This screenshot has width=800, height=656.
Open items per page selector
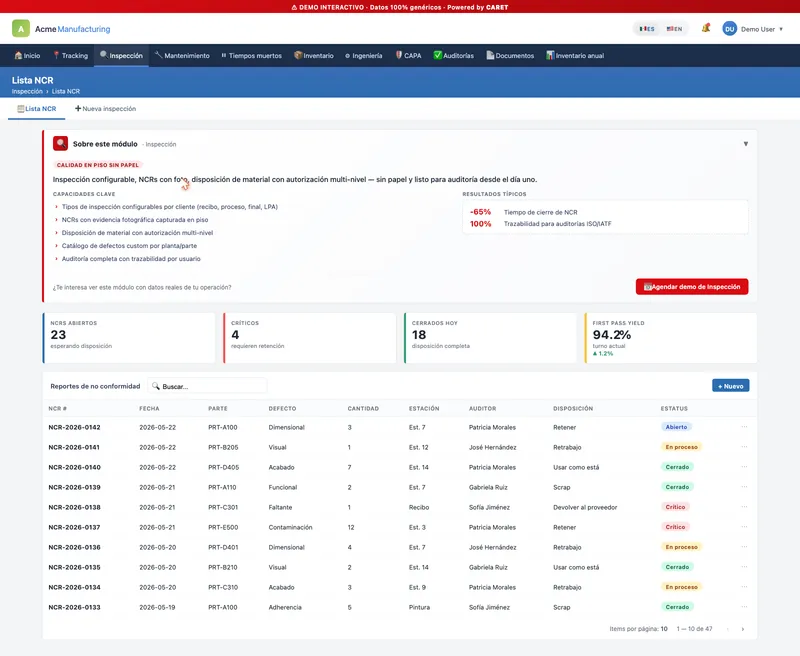click(x=664, y=629)
